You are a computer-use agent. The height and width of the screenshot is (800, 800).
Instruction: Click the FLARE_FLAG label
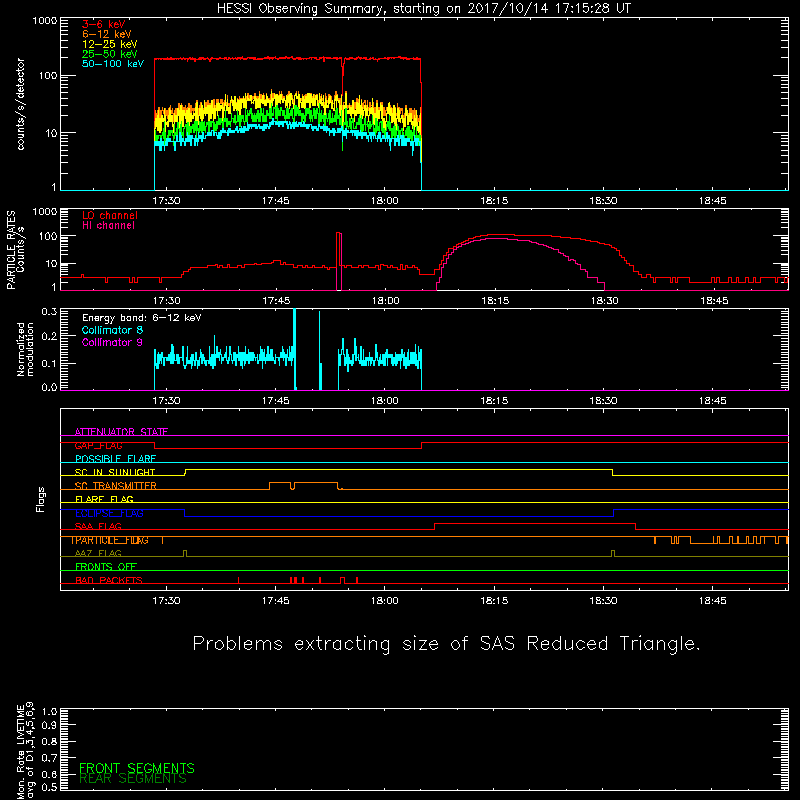coord(104,499)
